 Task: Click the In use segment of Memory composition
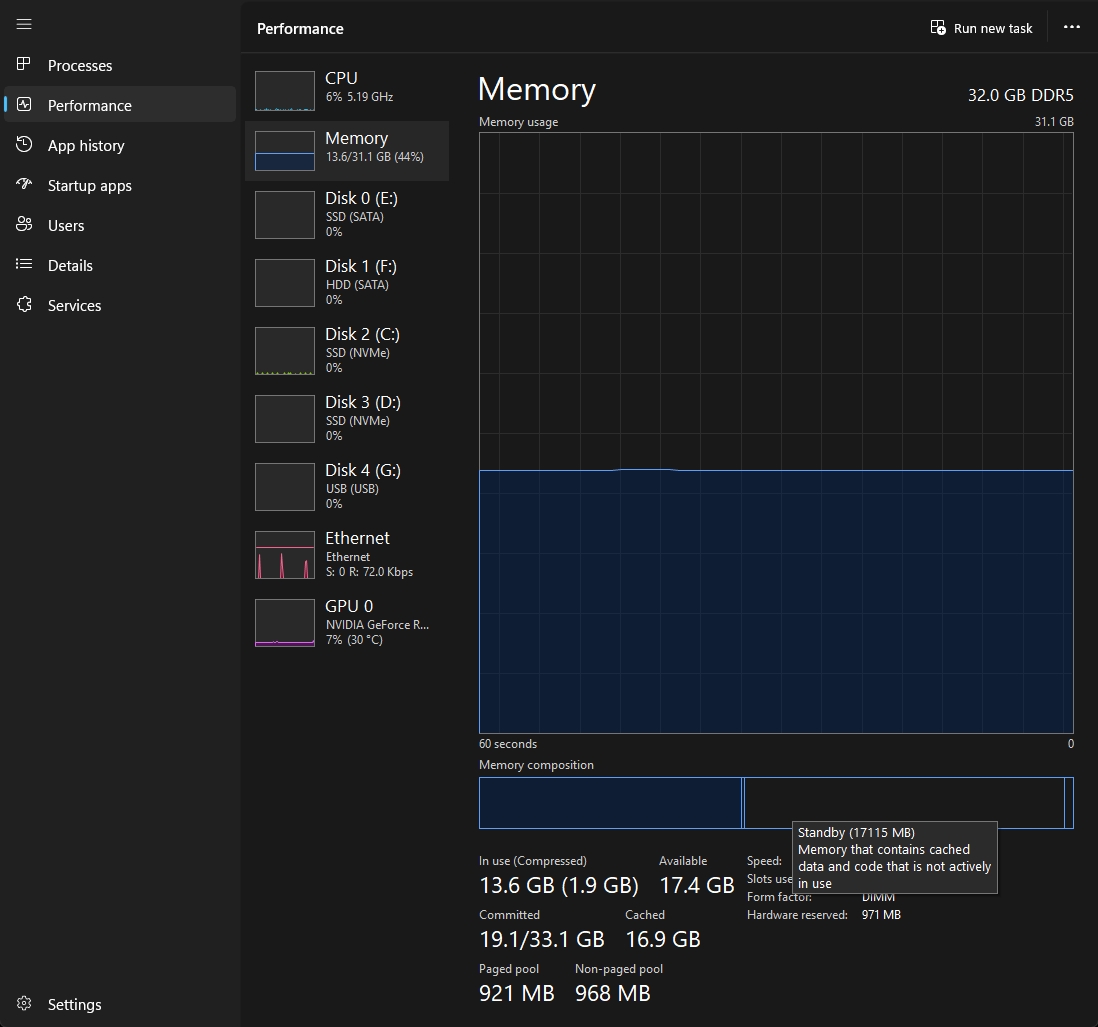610,803
